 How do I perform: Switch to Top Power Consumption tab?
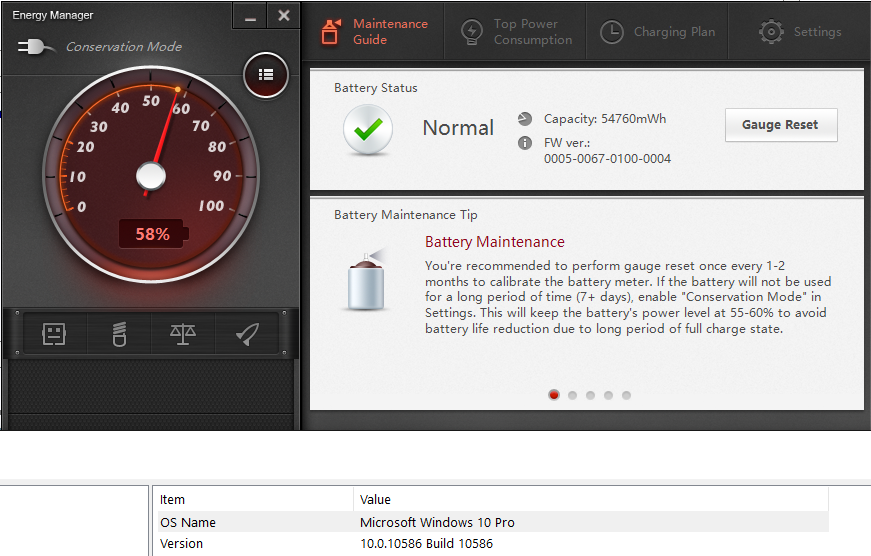point(515,32)
